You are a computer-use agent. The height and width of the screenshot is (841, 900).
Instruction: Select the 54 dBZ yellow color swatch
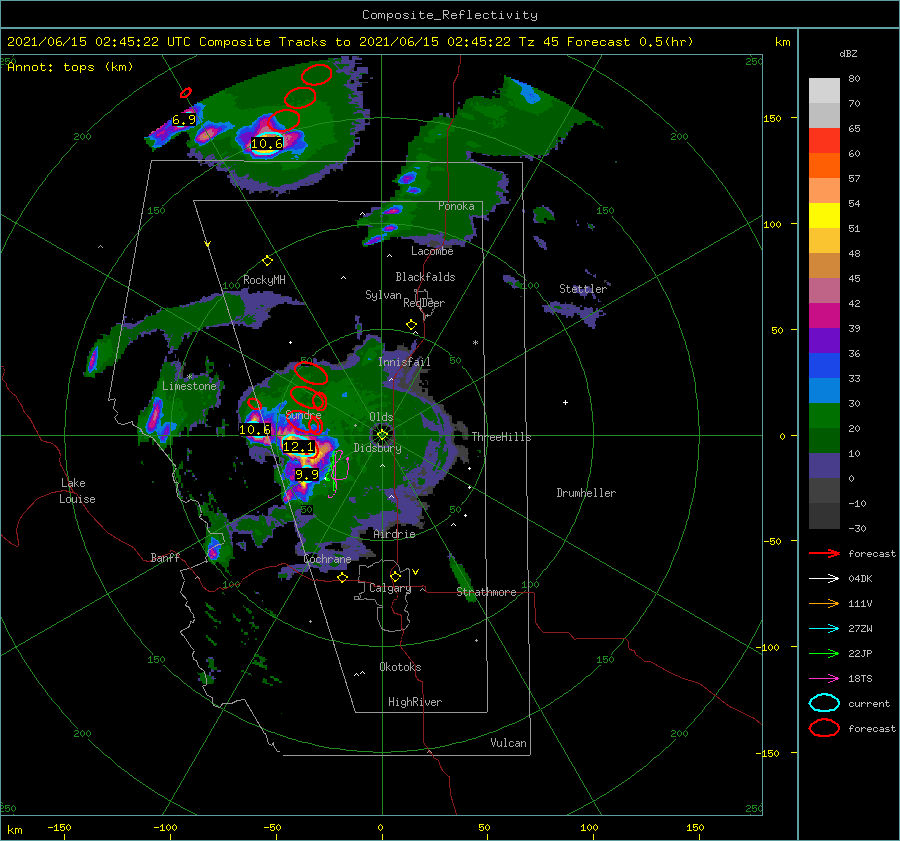click(824, 215)
